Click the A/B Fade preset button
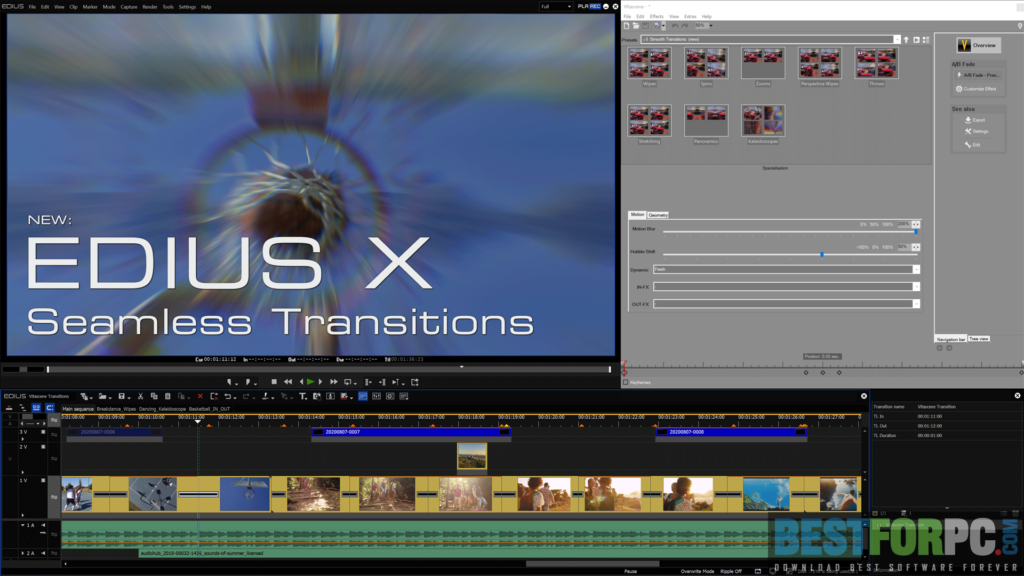This screenshot has width=1024, height=576. [x=978, y=75]
